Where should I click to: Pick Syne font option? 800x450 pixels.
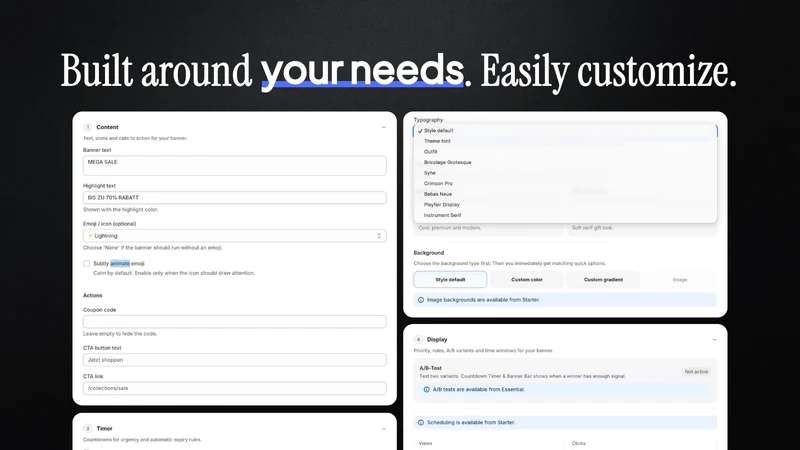point(565,173)
